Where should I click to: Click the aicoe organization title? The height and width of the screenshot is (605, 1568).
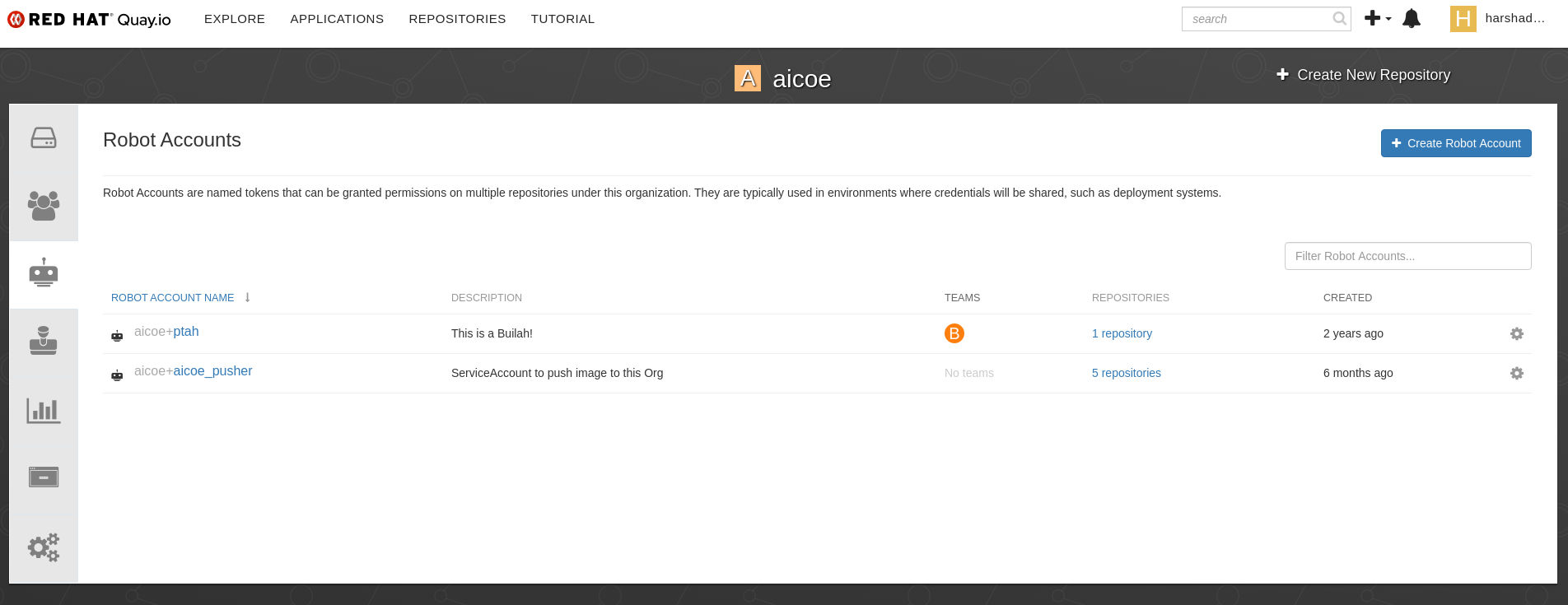801,79
